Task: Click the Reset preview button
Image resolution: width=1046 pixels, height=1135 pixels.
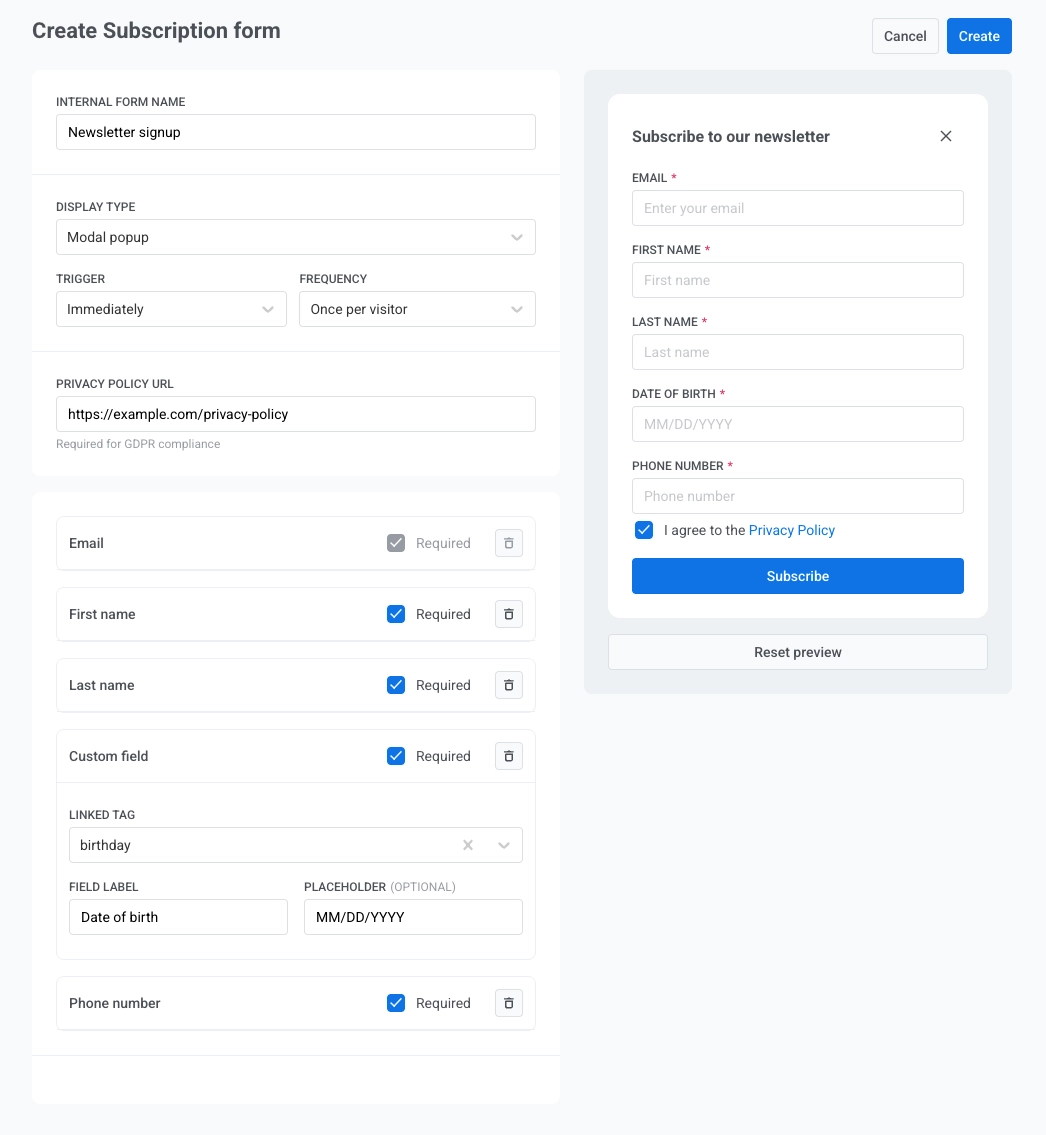Action: tap(797, 652)
